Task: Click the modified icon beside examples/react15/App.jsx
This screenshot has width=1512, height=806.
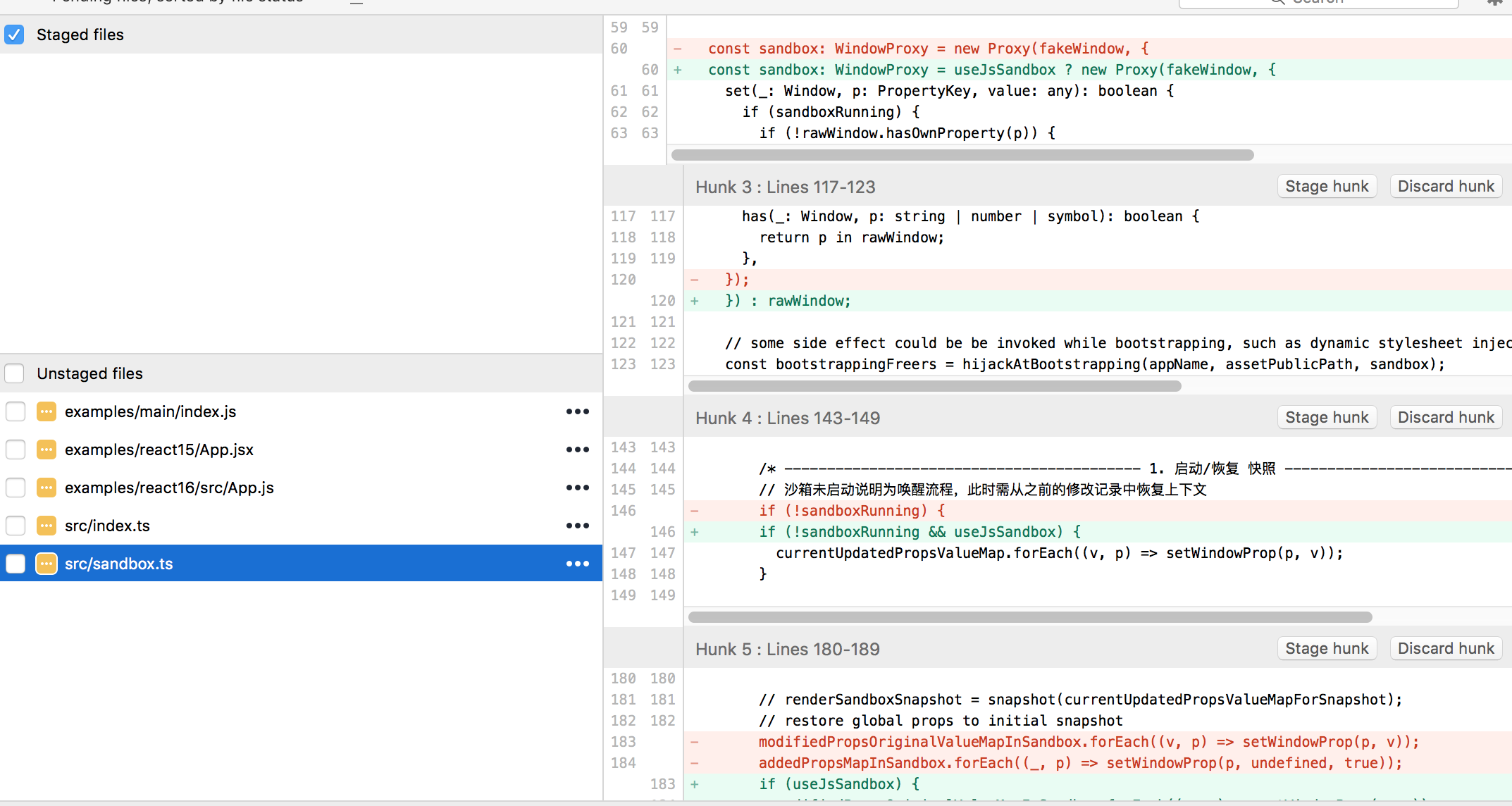Action: 47,449
